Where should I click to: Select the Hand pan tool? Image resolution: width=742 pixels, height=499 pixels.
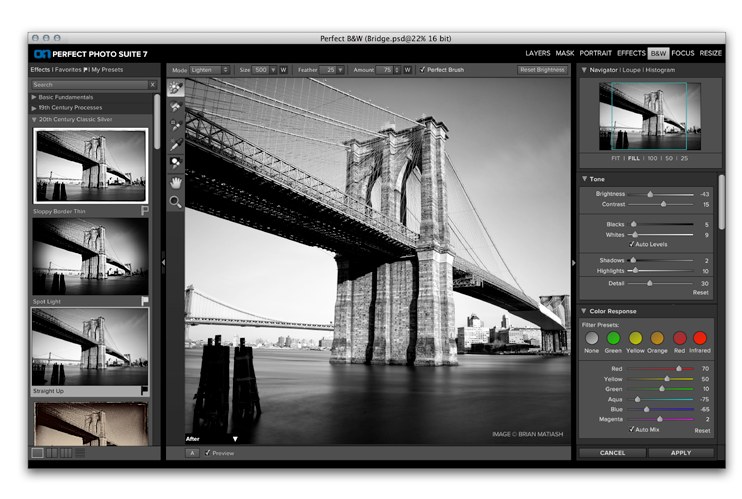click(176, 183)
